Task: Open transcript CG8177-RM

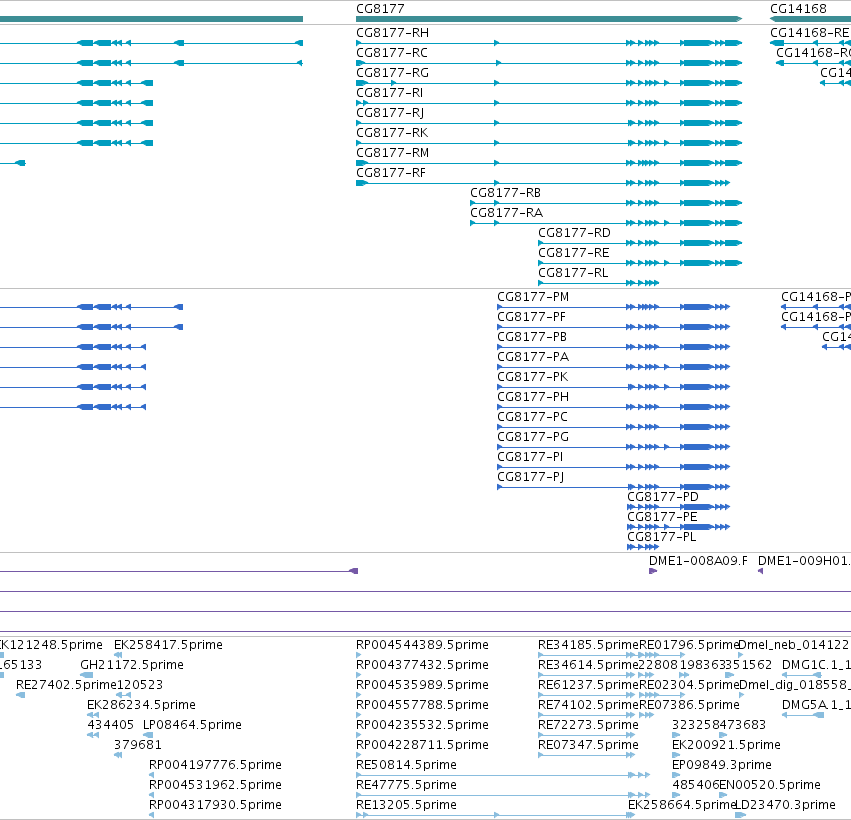Action: click(392, 153)
